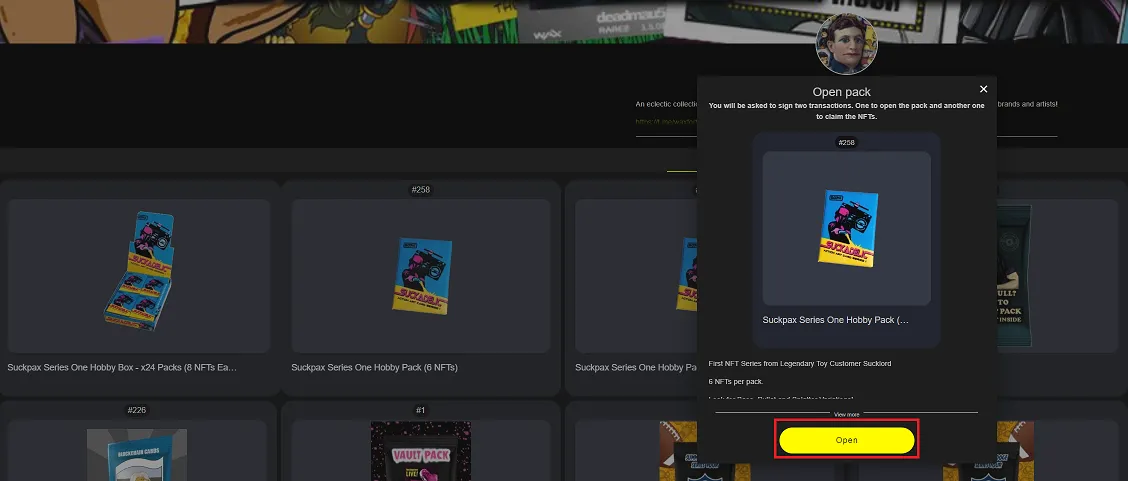The height and width of the screenshot is (481, 1128).
Task: Expand the View more description
Action: pos(846,414)
